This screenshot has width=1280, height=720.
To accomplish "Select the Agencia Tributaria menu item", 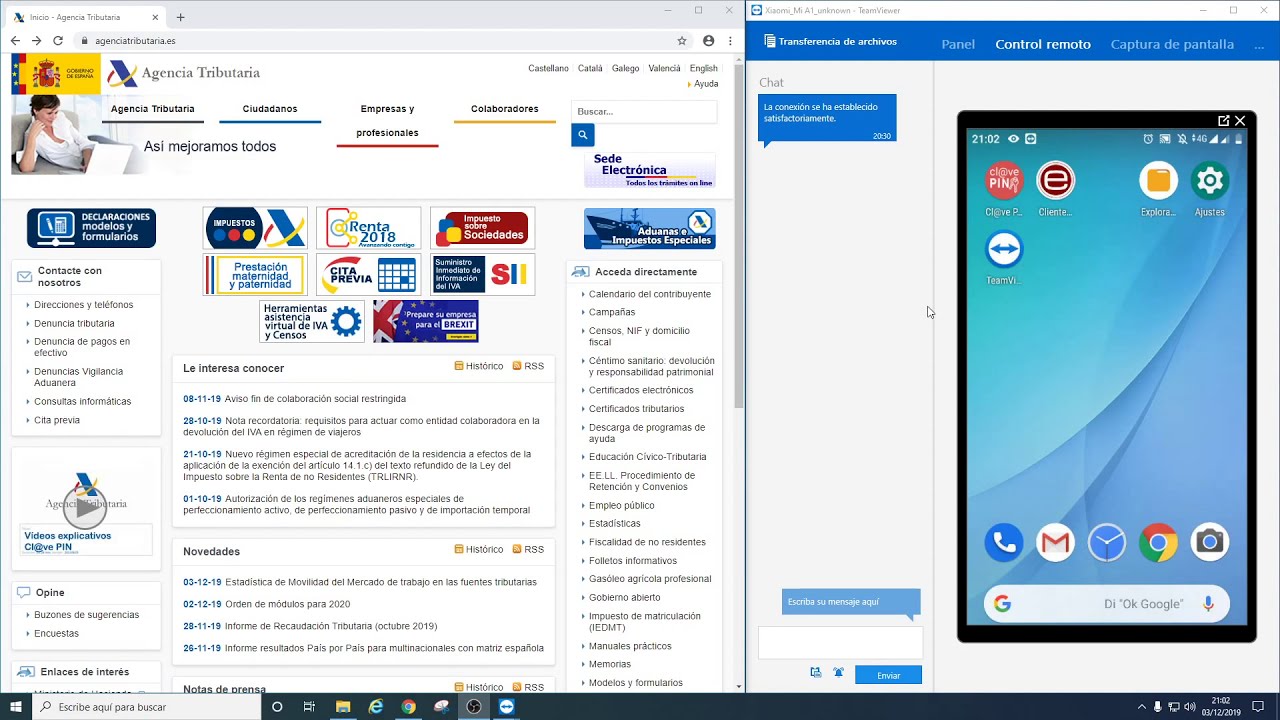I will pos(153,109).
